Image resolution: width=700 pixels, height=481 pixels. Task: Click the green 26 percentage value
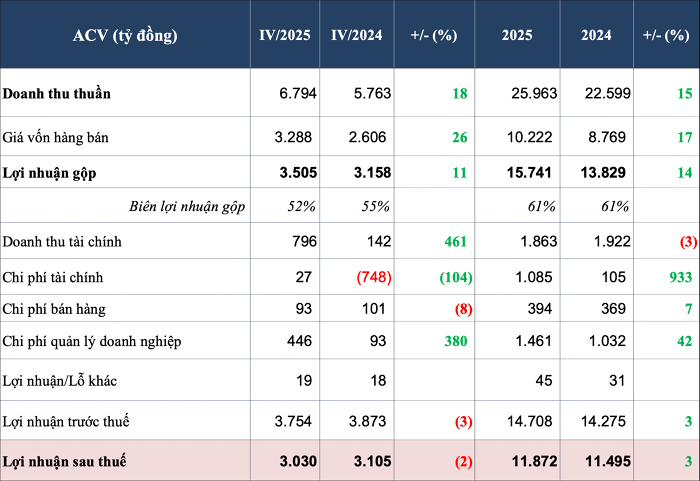tap(460, 137)
